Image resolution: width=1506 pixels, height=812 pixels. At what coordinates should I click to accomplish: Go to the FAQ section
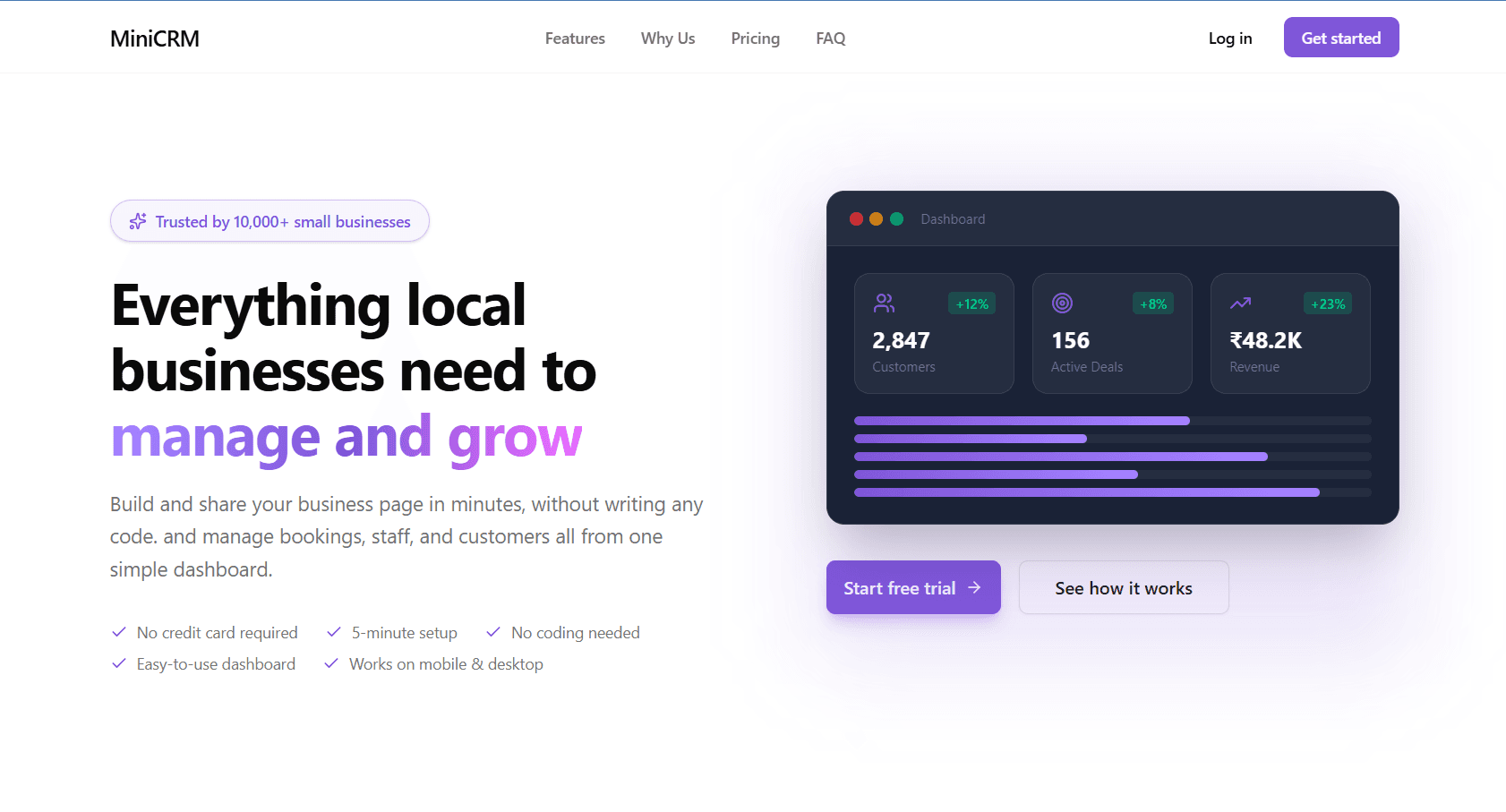point(830,38)
